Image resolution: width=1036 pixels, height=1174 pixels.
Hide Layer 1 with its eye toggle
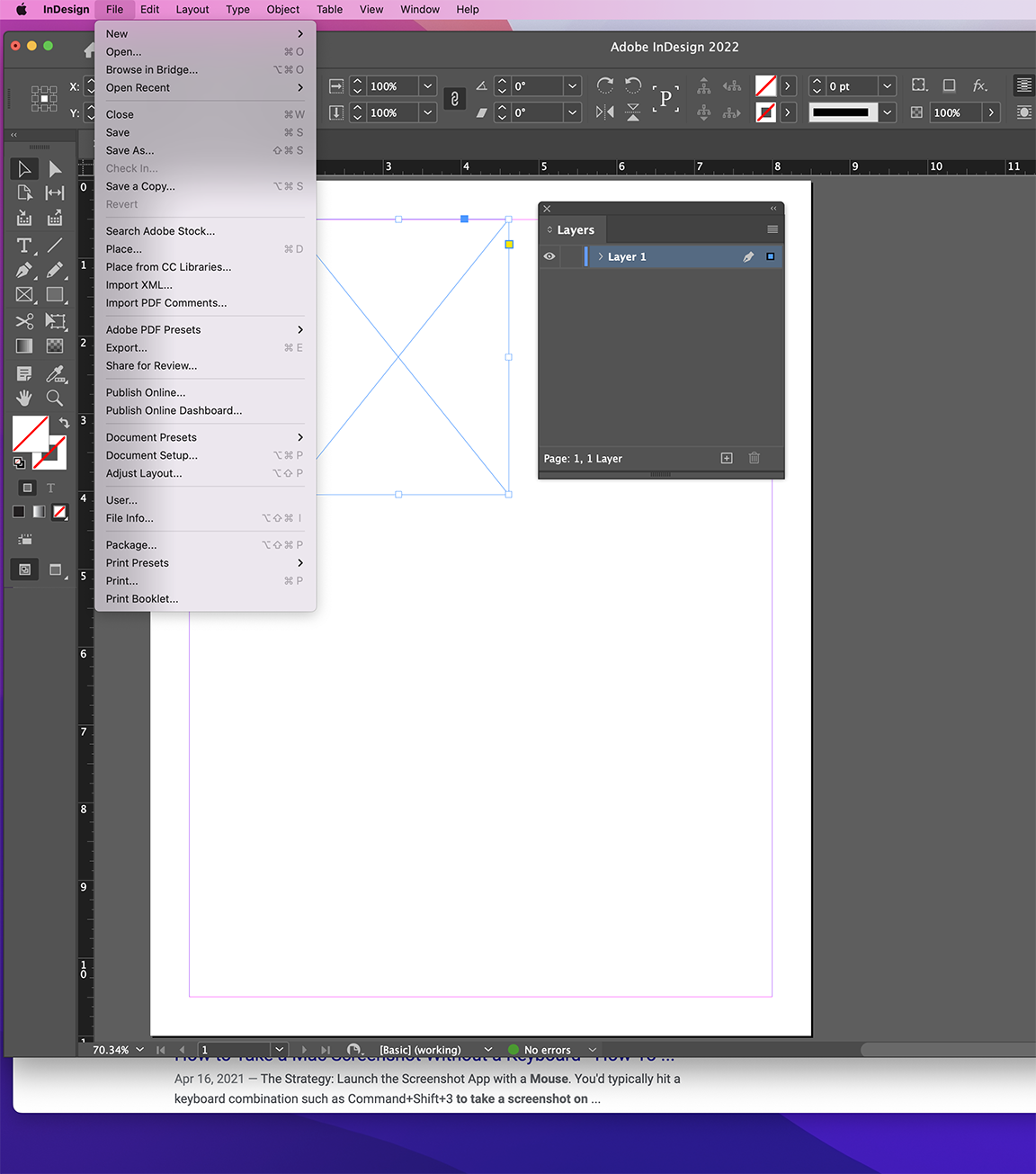click(549, 256)
